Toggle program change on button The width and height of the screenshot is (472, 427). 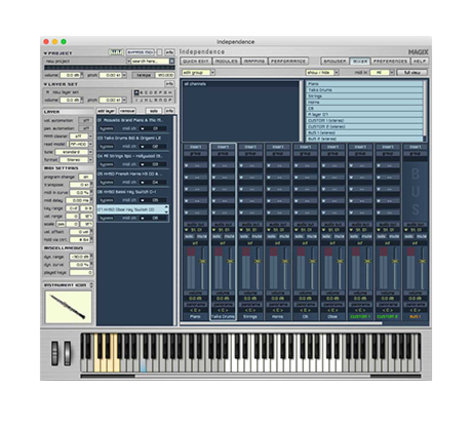pos(85,177)
